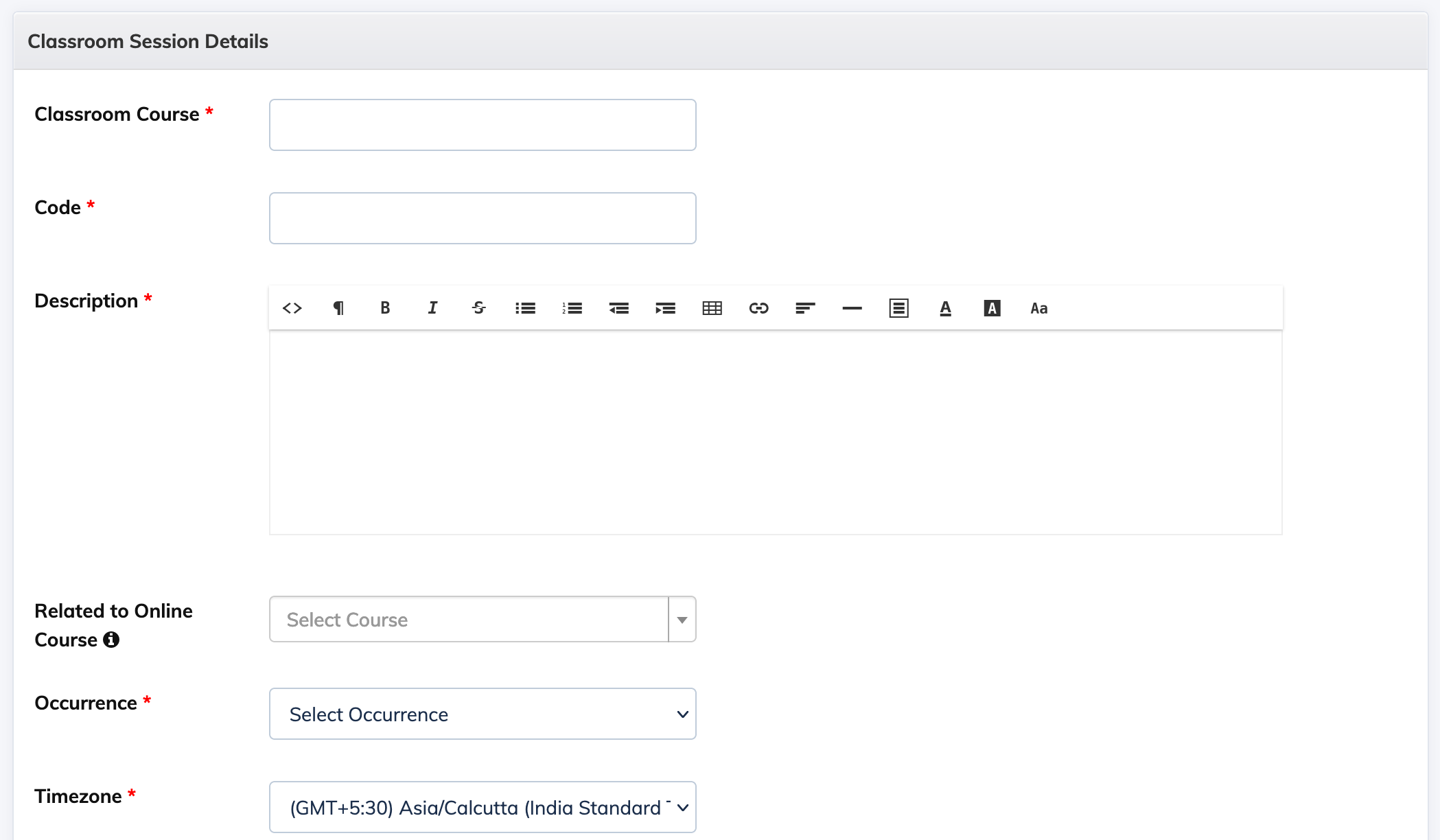The image size is (1440, 840).
Task: Open the Select Occurrence dropdown
Action: pyautogui.click(x=483, y=714)
